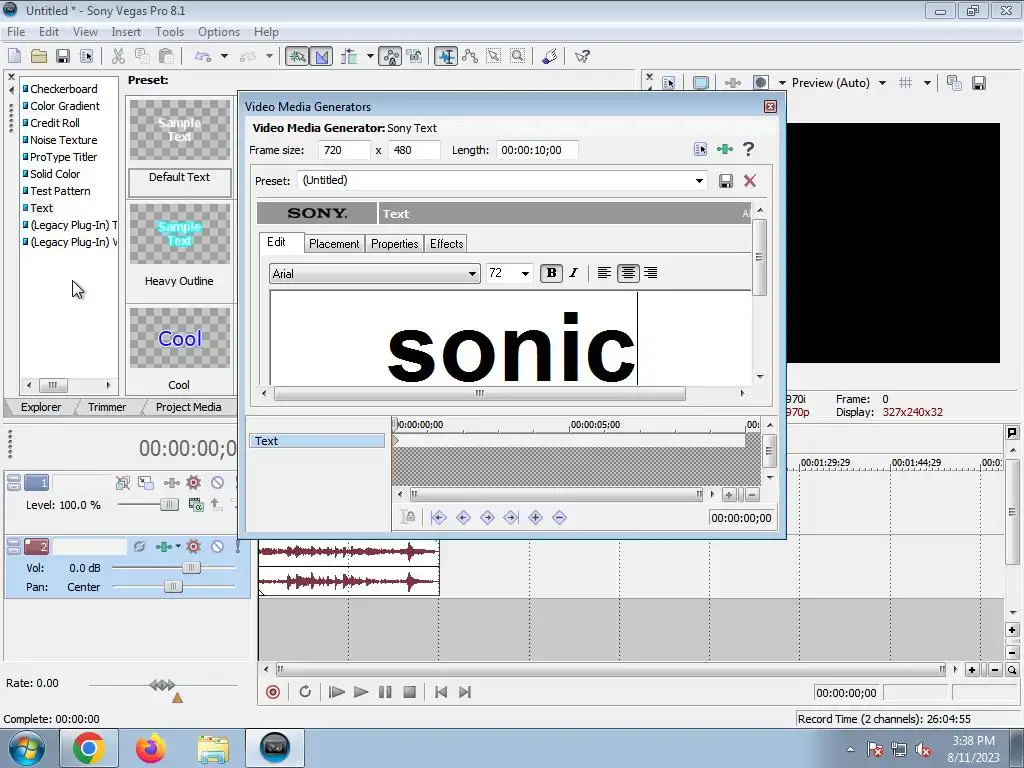Click the green plug-in chain icon in dialog

724,150
